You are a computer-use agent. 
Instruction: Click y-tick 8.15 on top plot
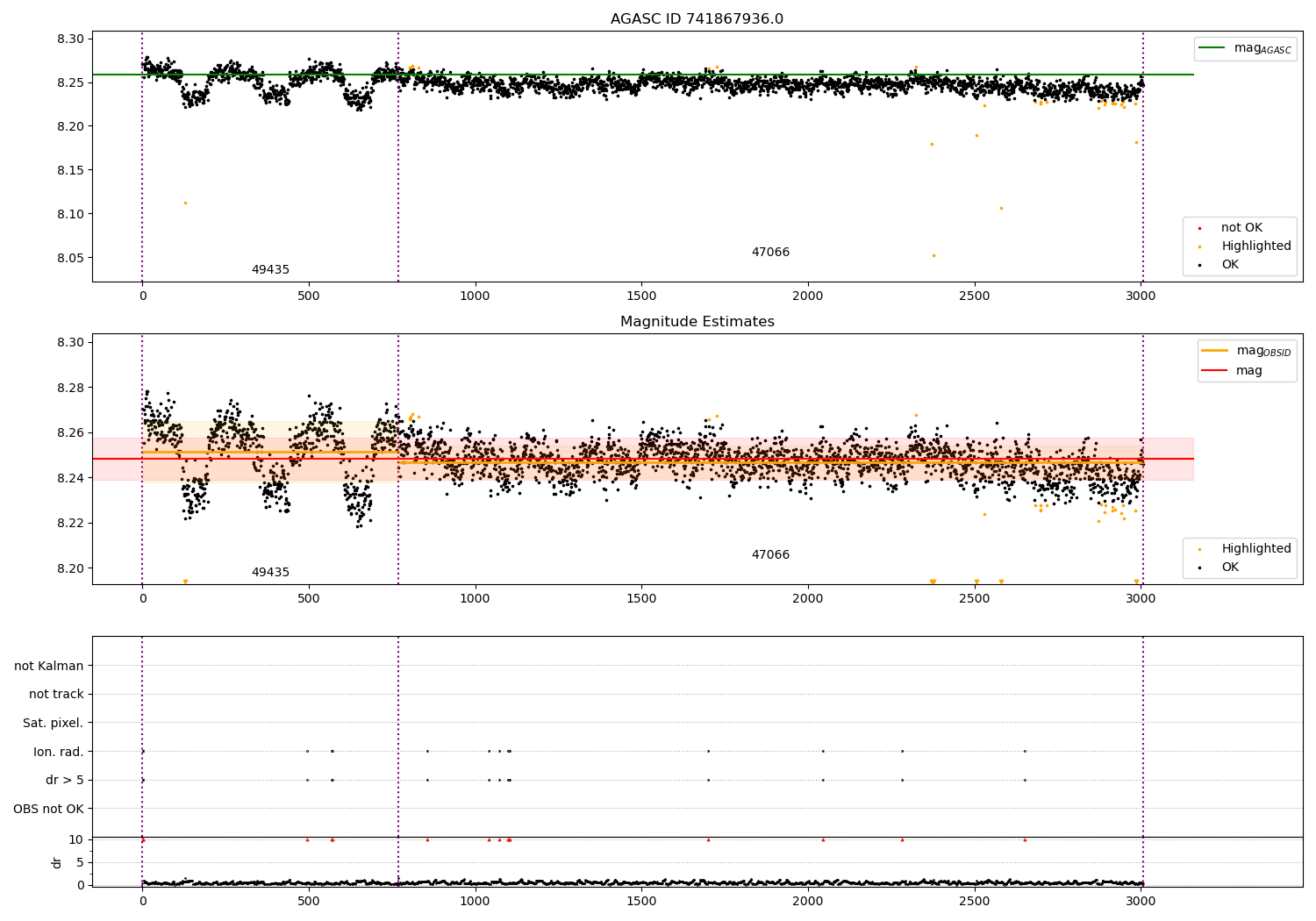71,170
